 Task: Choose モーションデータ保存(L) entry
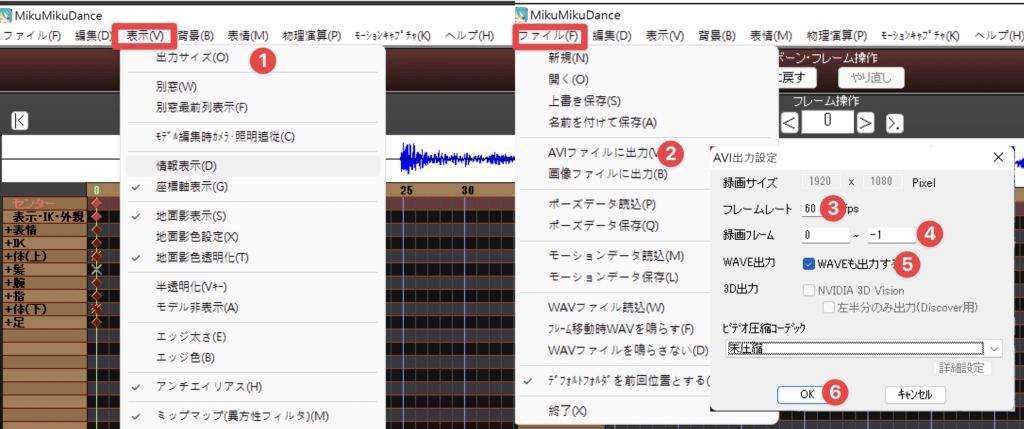(x=614, y=277)
